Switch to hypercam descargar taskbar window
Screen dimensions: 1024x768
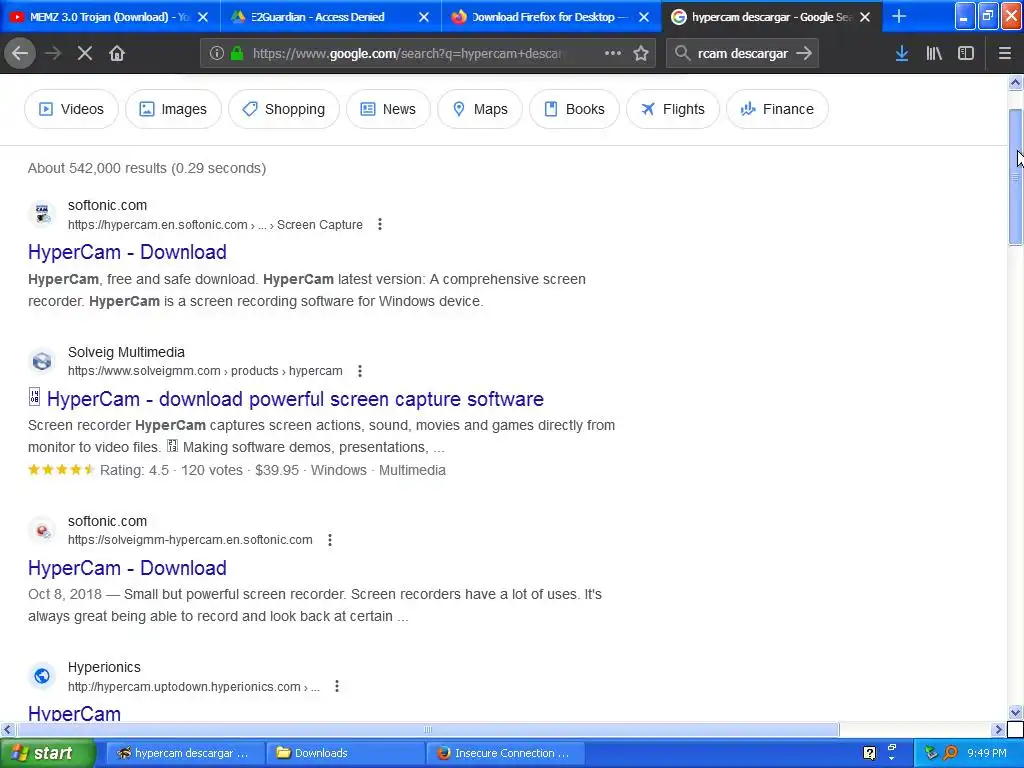pyautogui.click(x=184, y=753)
